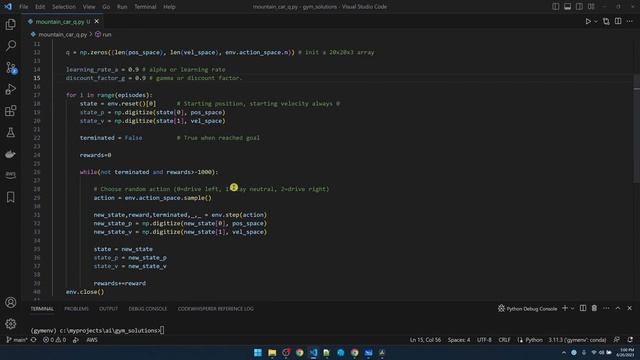Image resolution: width=640 pixels, height=360 pixels.
Task: Toggle bottom panel layout icon
Action: [x=567, y=7]
